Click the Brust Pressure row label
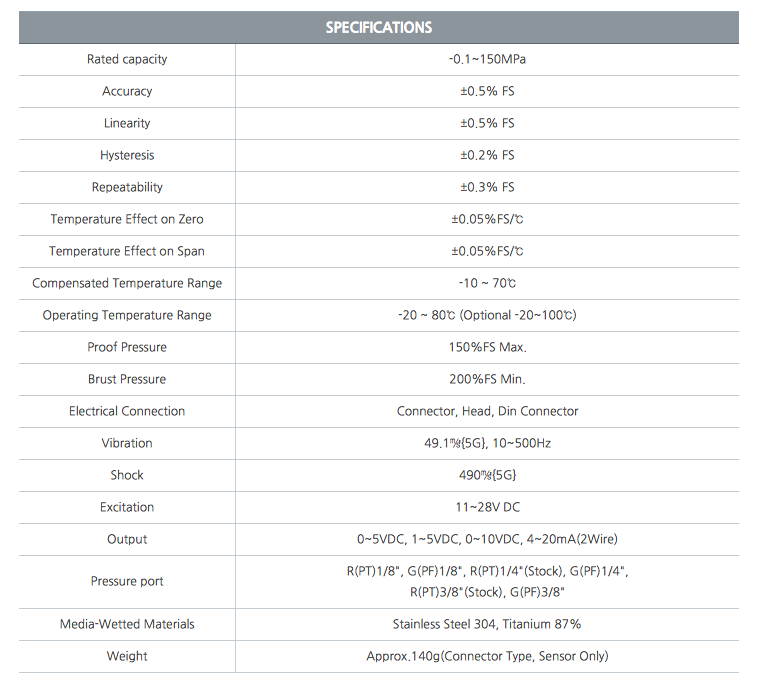The height and width of the screenshot is (689, 765). tap(127, 379)
